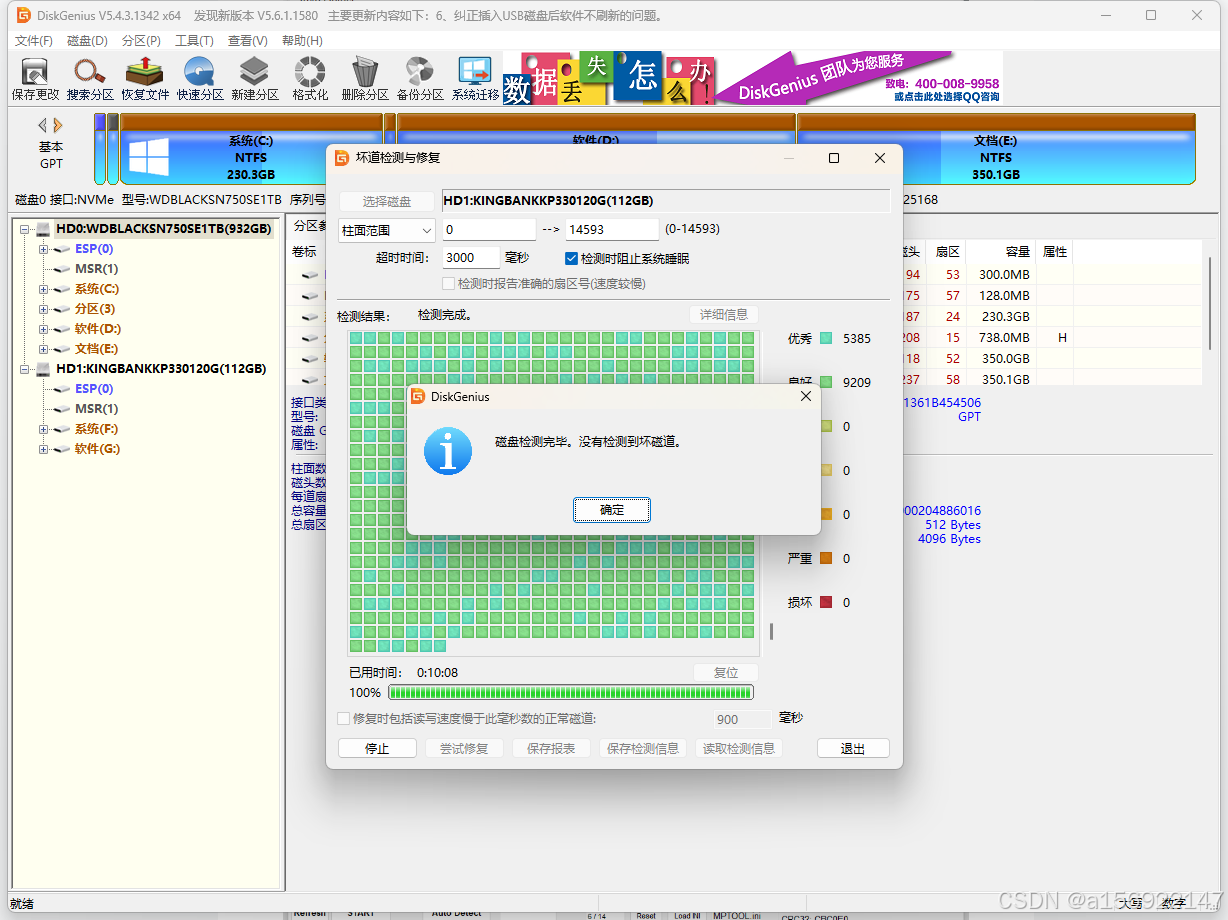
Task: Expand the 分区(3) tree node
Action: coord(44,309)
